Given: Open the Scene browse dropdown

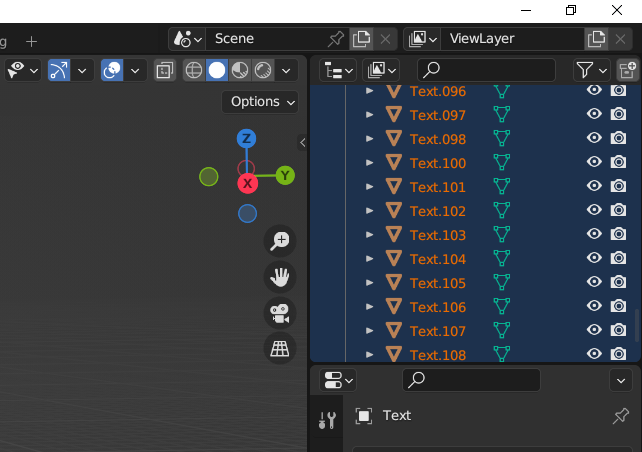Looking at the screenshot, I should (x=187, y=39).
